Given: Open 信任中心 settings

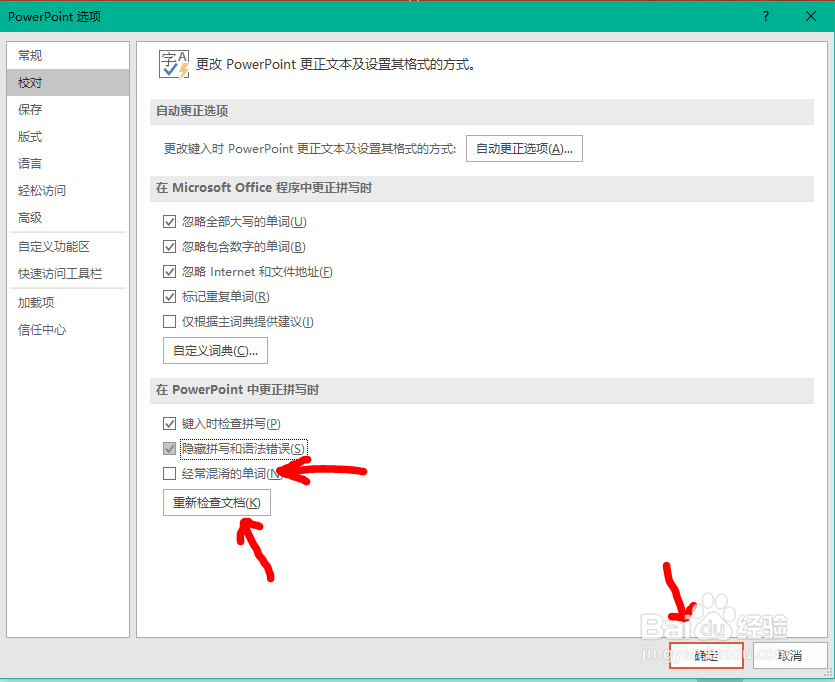Looking at the screenshot, I should tap(68, 330).
